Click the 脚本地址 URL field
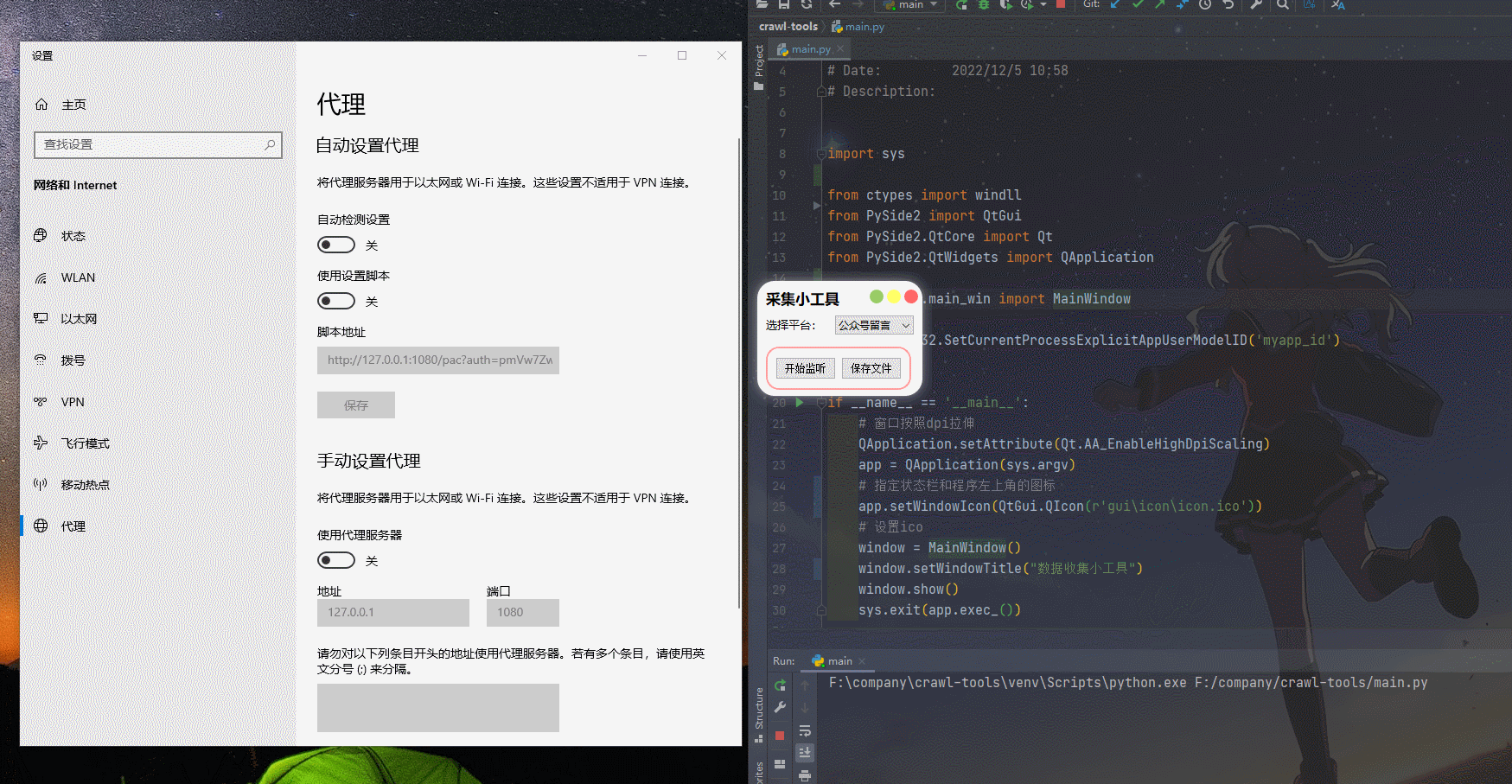The image size is (1512, 784). [x=438, y=360]
